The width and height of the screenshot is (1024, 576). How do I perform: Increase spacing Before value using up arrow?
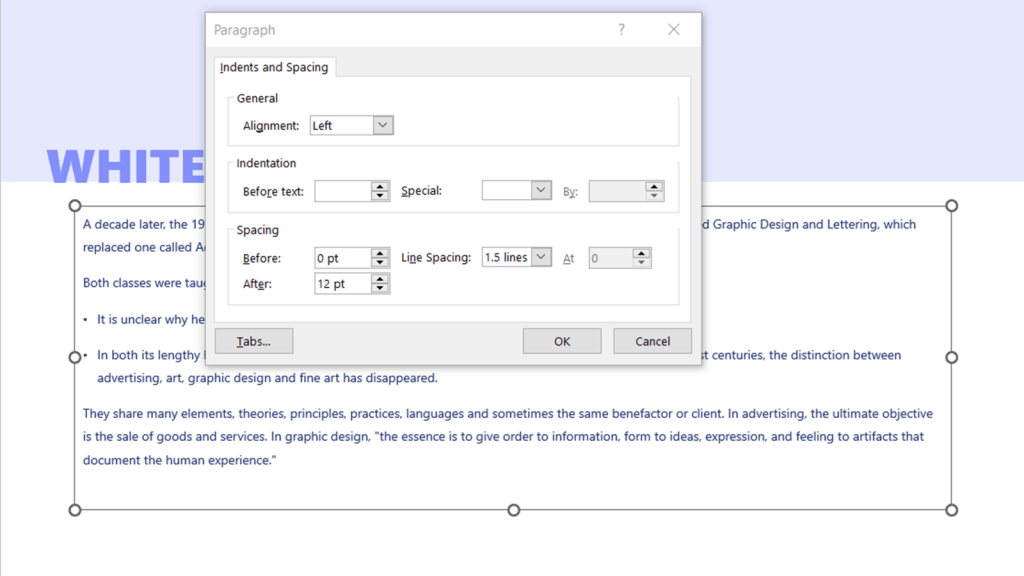tap(380, 253)
